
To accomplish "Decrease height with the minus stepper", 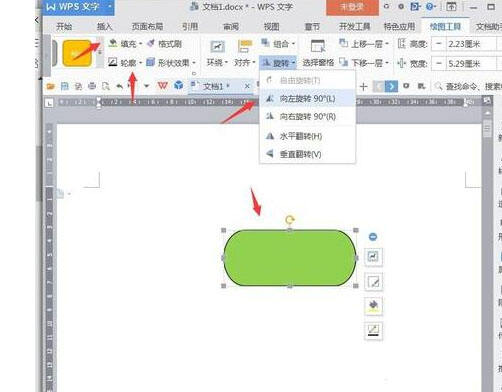I will (439, 44).
